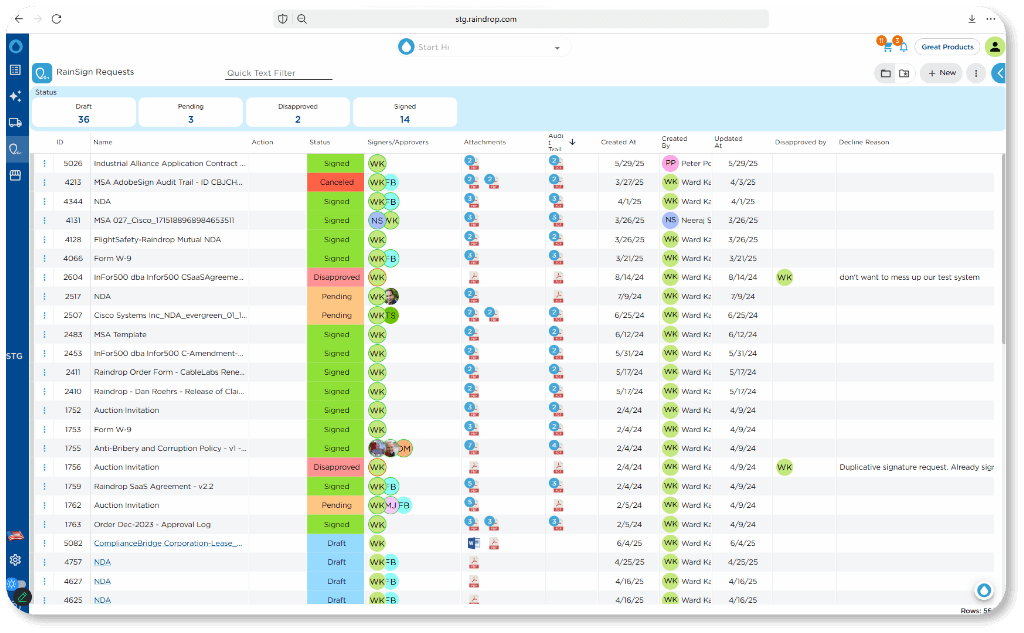Open the shopping cart icon
This screenshot has height=633, width=1024.
point(887,47)
